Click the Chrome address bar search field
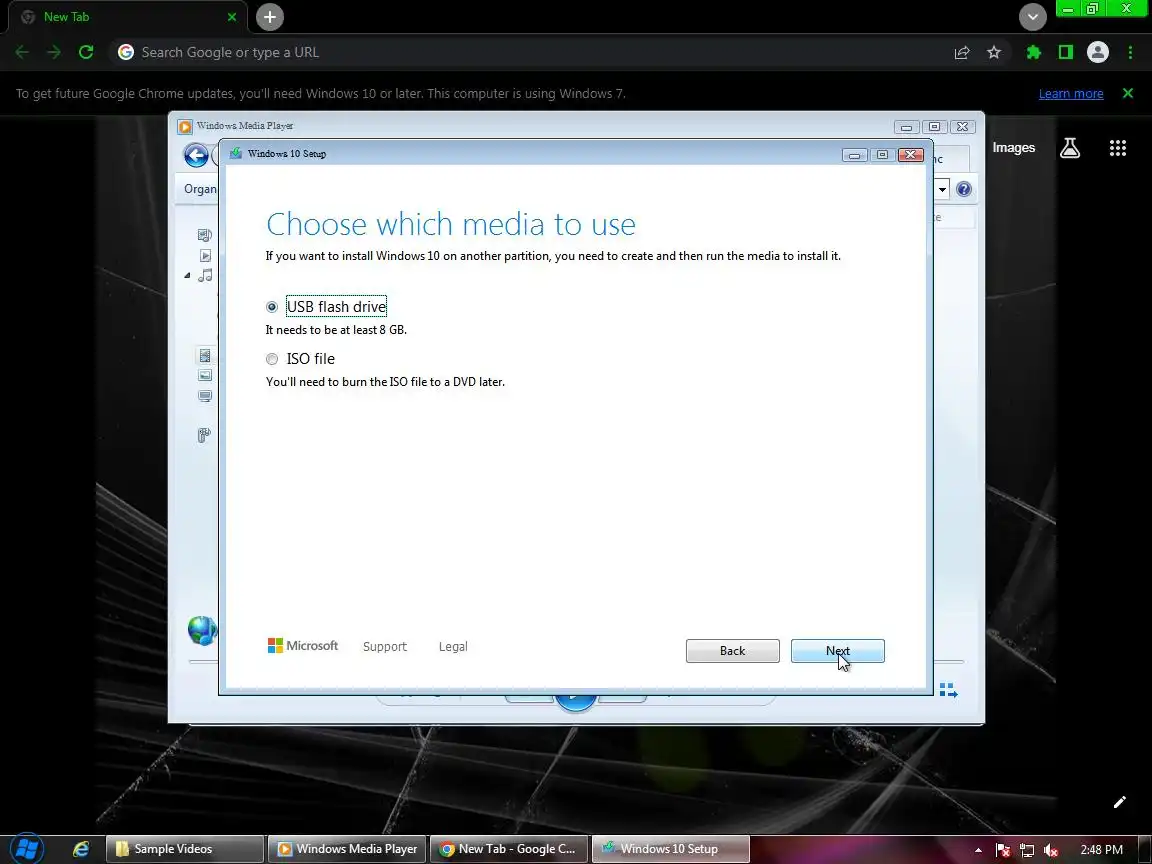 tap(529, 52)
